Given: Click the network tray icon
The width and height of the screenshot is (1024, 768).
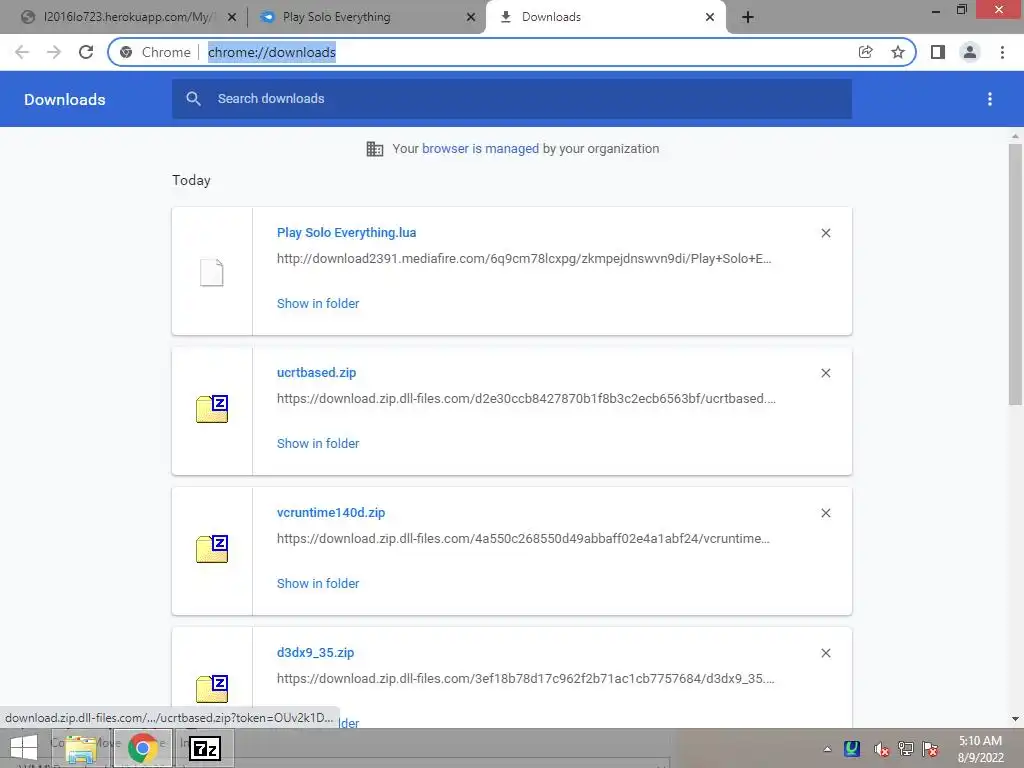Looking at the screenshot, I should 906,749.
